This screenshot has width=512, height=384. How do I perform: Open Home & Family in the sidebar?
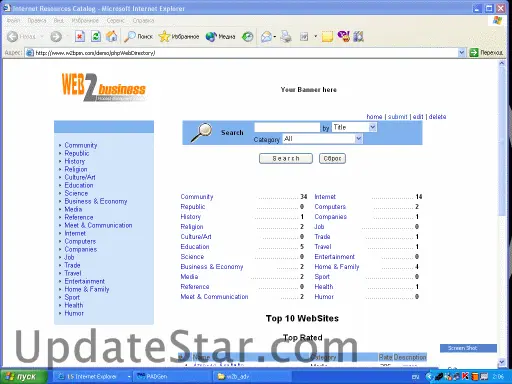(87, 289)
